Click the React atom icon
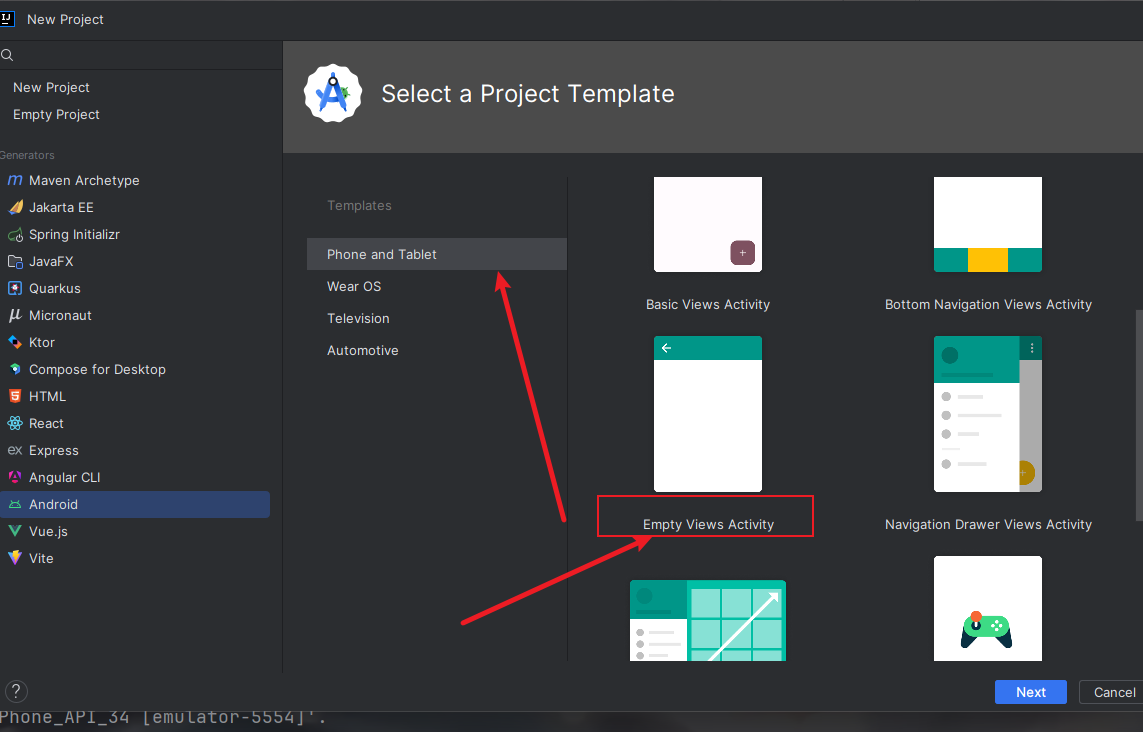 [x=15, y=423]
